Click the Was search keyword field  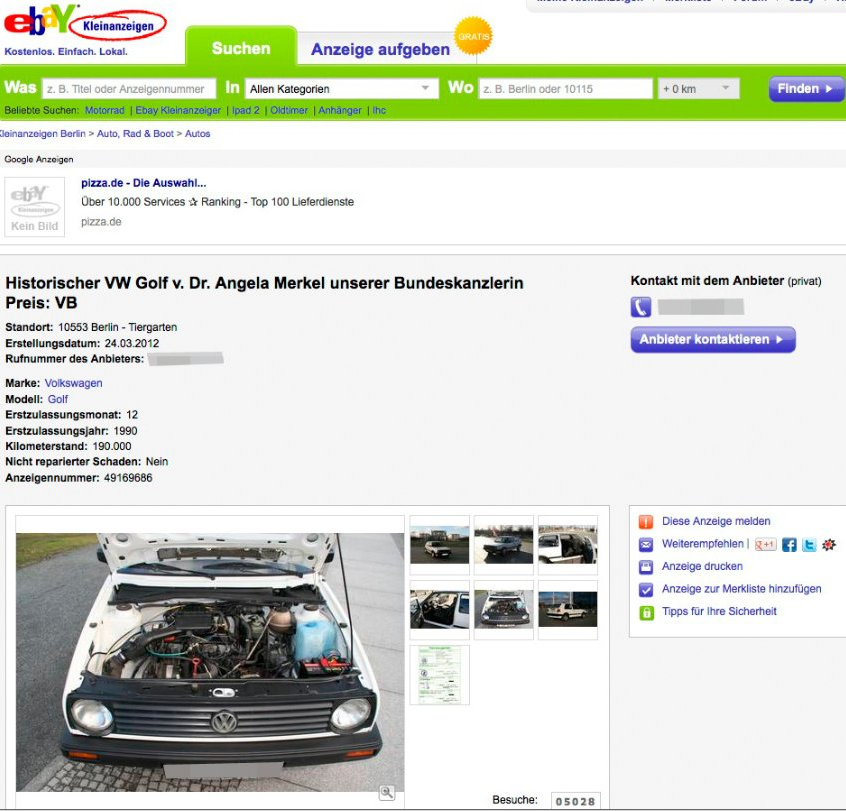pos(129,89)
